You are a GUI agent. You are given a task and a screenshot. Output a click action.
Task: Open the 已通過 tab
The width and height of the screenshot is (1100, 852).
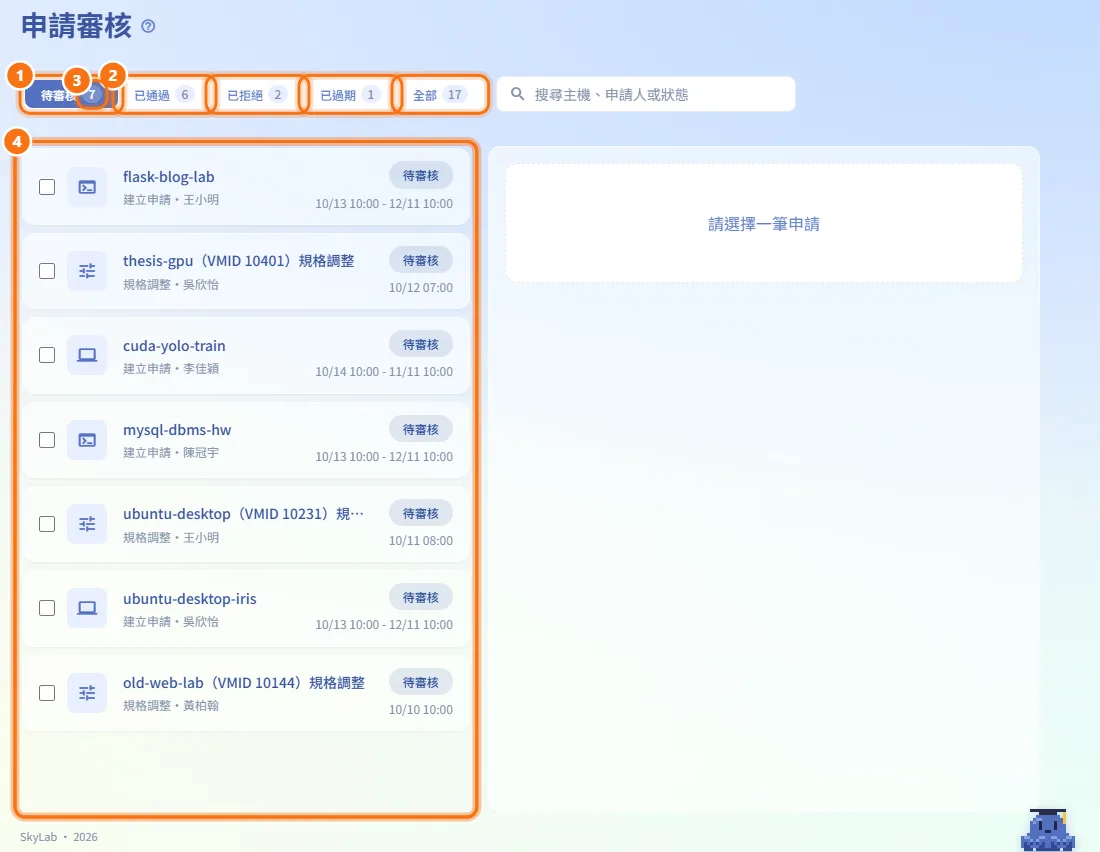[164, 95]
